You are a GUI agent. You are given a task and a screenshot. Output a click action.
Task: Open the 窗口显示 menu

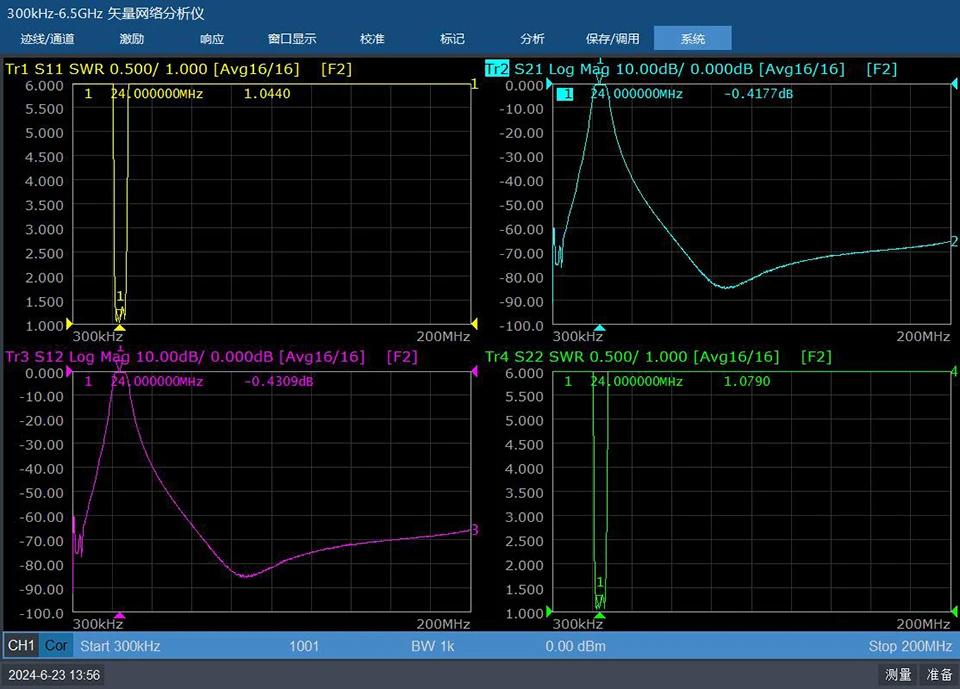(x=292, y=39)
